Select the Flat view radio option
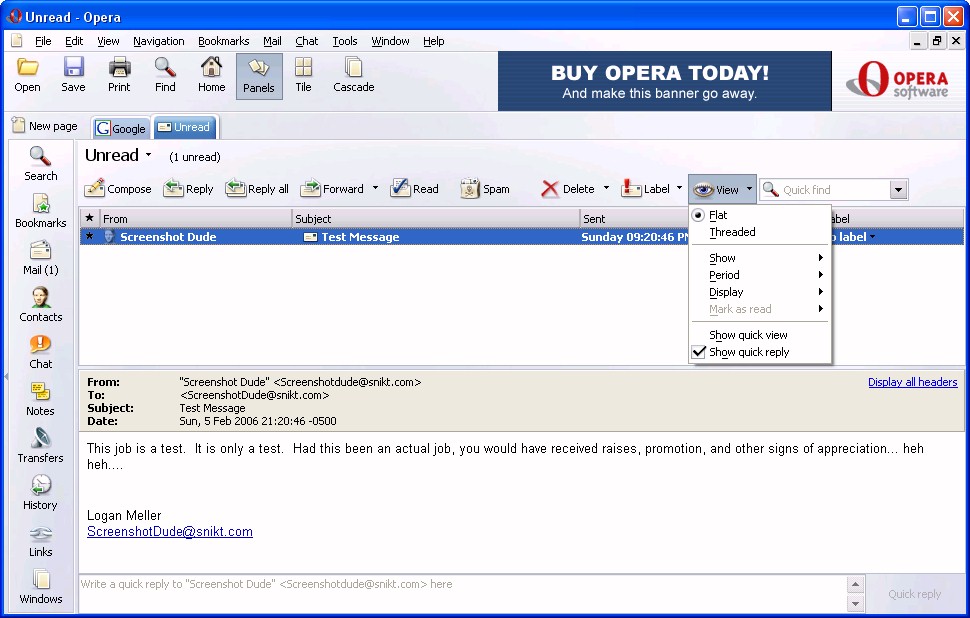 coord(718,215)
